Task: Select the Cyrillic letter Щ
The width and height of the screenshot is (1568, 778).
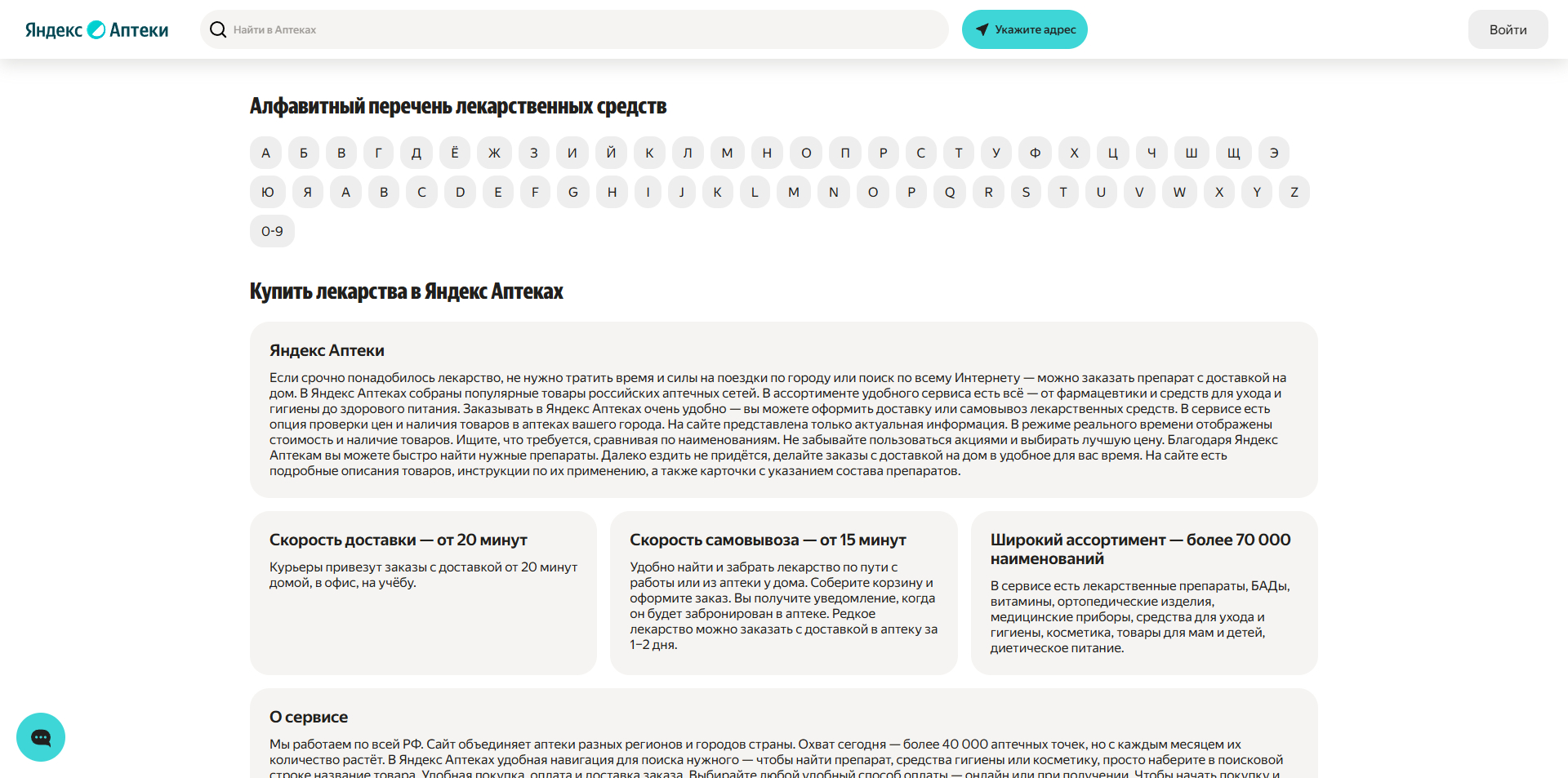Action: [x=1233, y=153]
